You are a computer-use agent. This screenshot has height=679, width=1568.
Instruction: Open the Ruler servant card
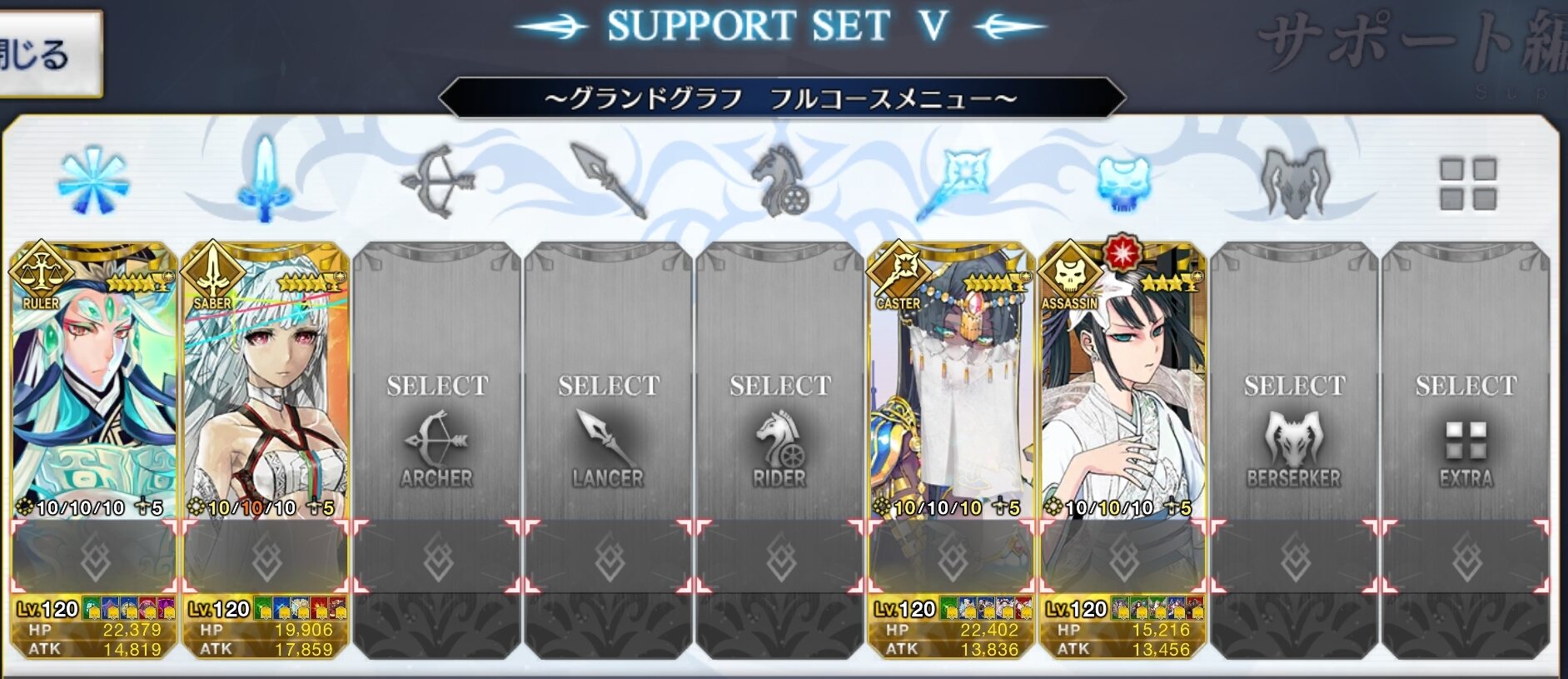[x=94, y=379]
